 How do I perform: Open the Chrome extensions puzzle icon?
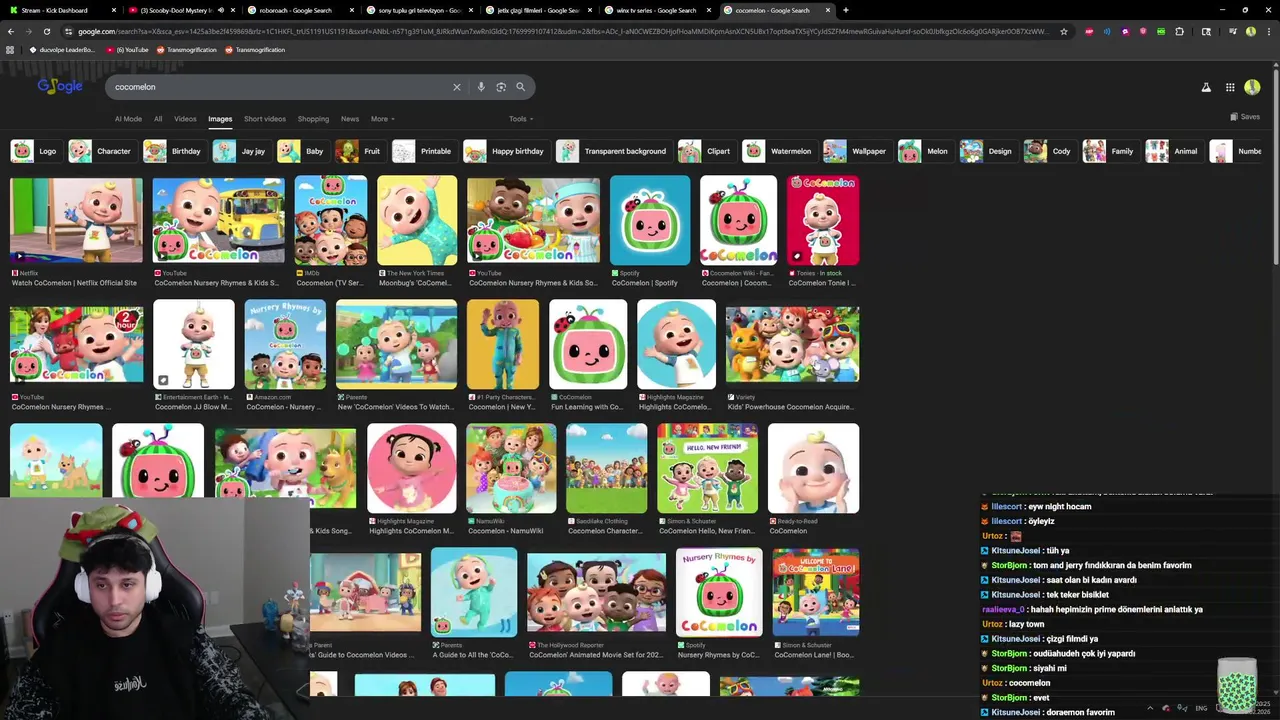(x=1180, y=31)
